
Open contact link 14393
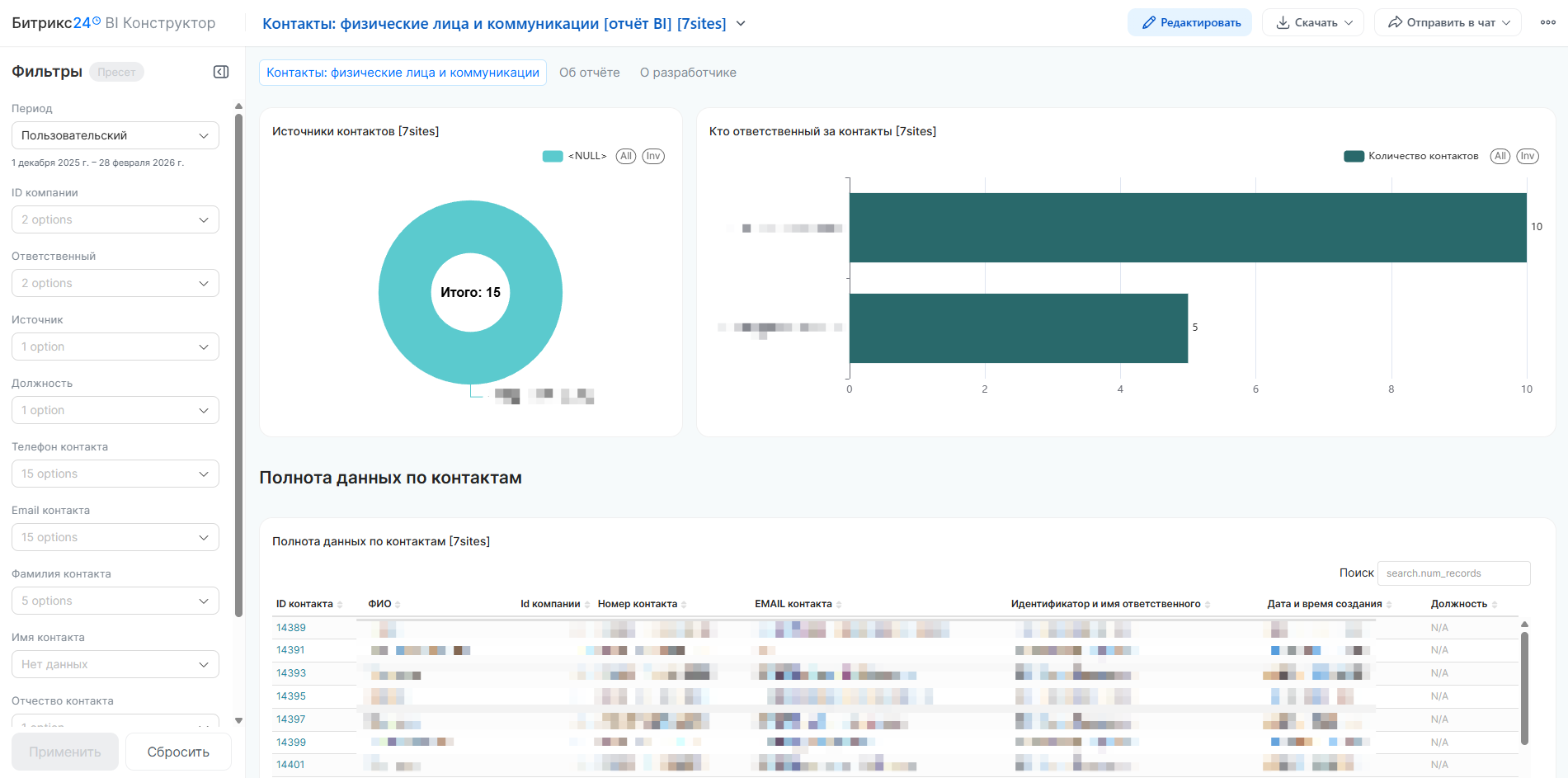[291, 673]
